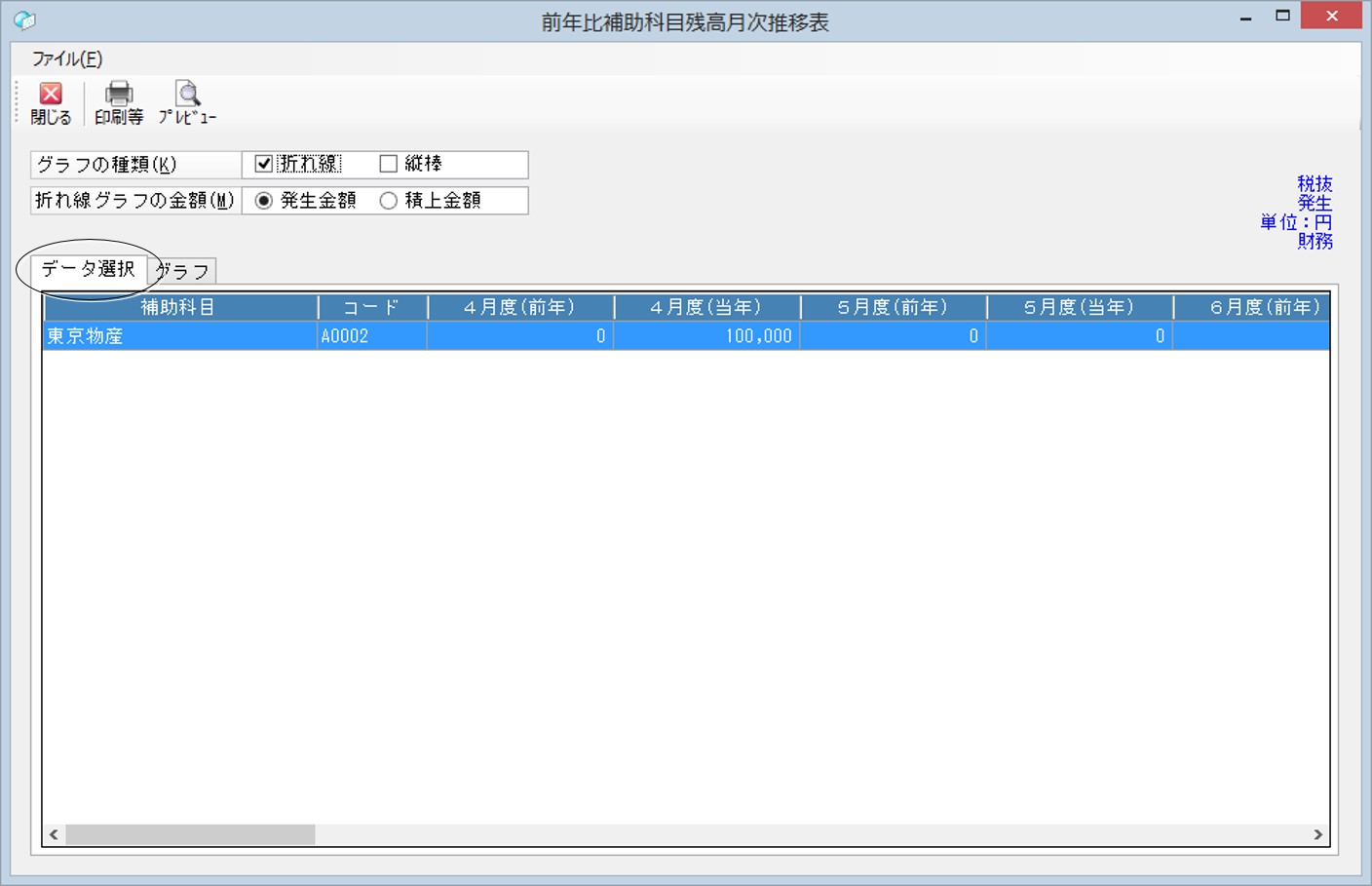Switch to the グラフ tab
The image size is (1372, 886).
click(x=185, y=271)
